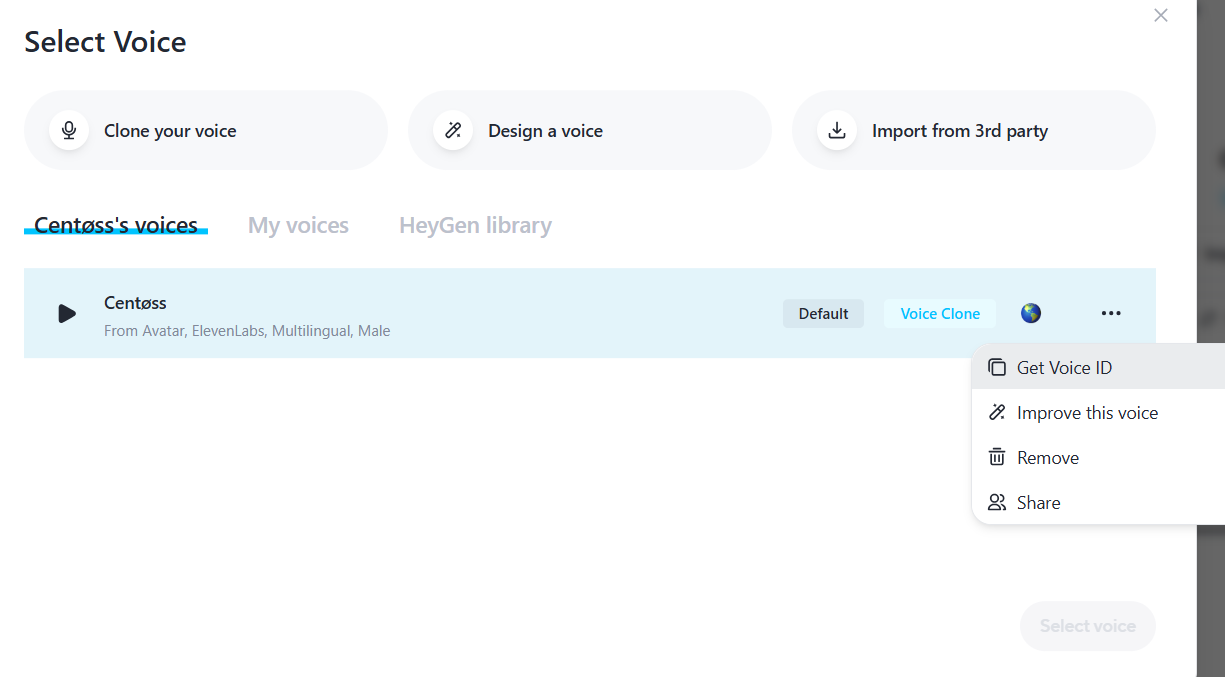Switch to the HeyGen library tab

pyautogui.click(x=475, y=225)
